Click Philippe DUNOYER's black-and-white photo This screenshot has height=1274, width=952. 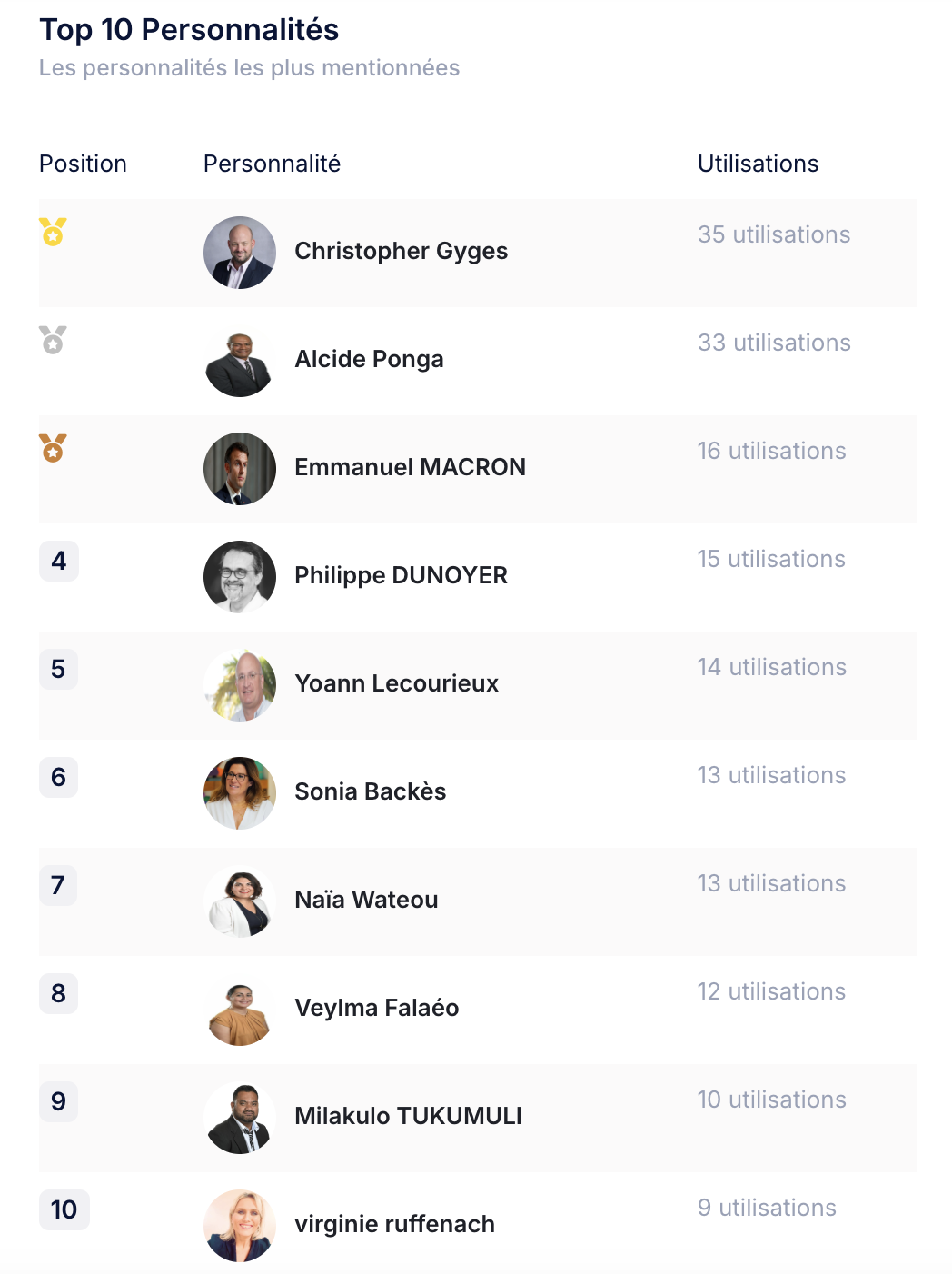pyautogui.click(x=240, y=577)
